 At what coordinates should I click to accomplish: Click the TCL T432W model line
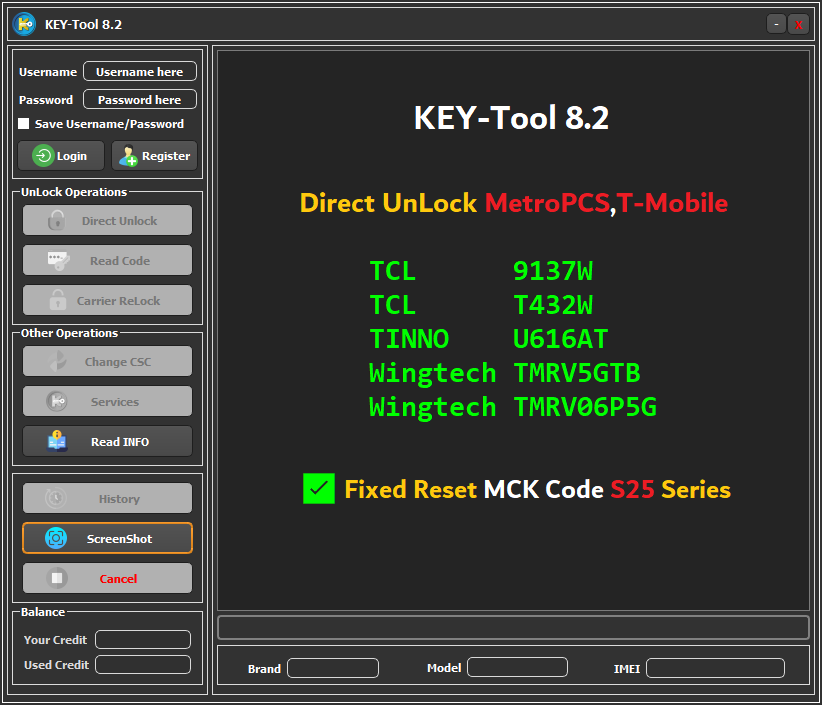(x=481, y=305)
